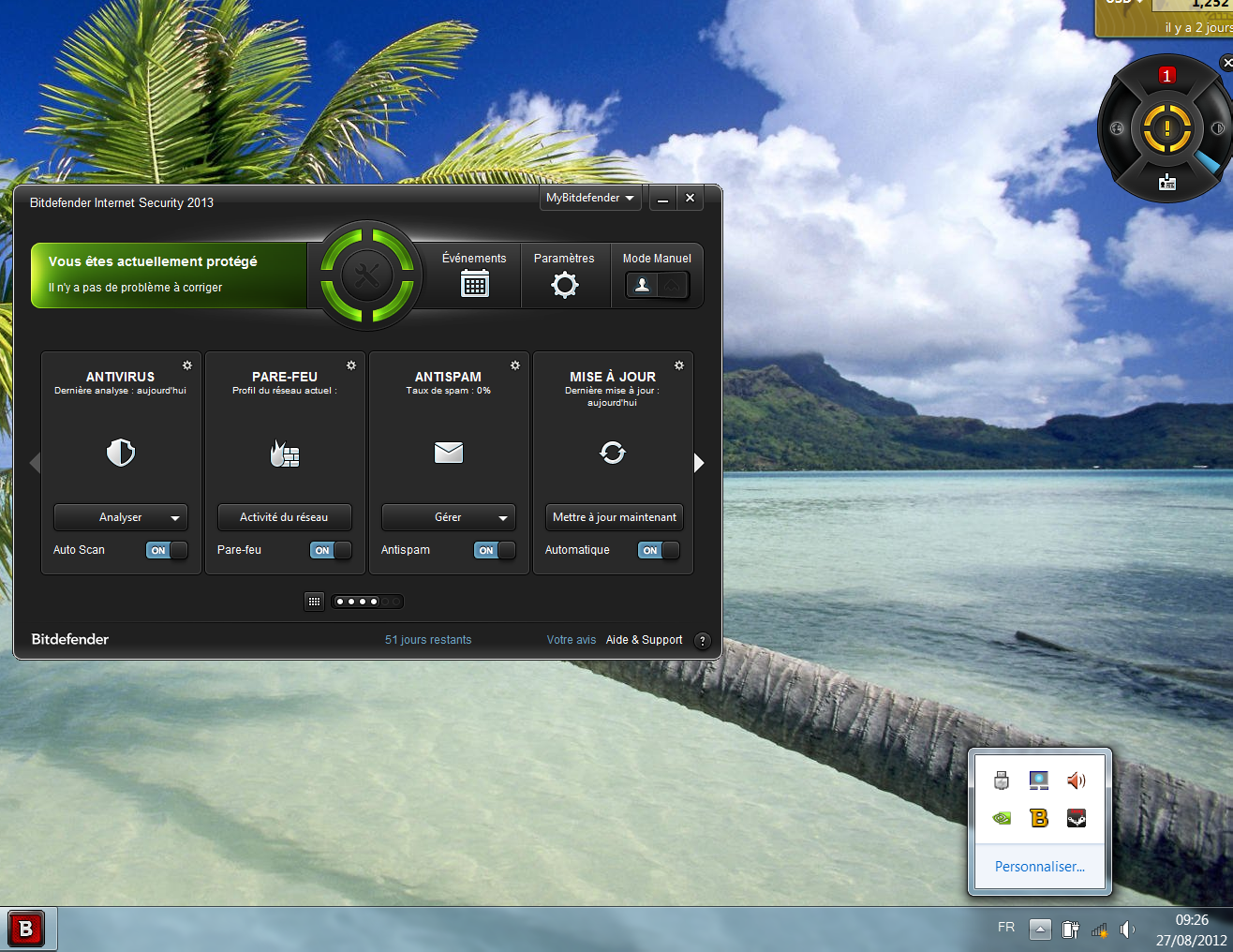Image resolution: width=1233 pixels, height=952 pixels.
Task: Show next modules with right arrow
Action: pyautogui.click(x=699, y=463)
